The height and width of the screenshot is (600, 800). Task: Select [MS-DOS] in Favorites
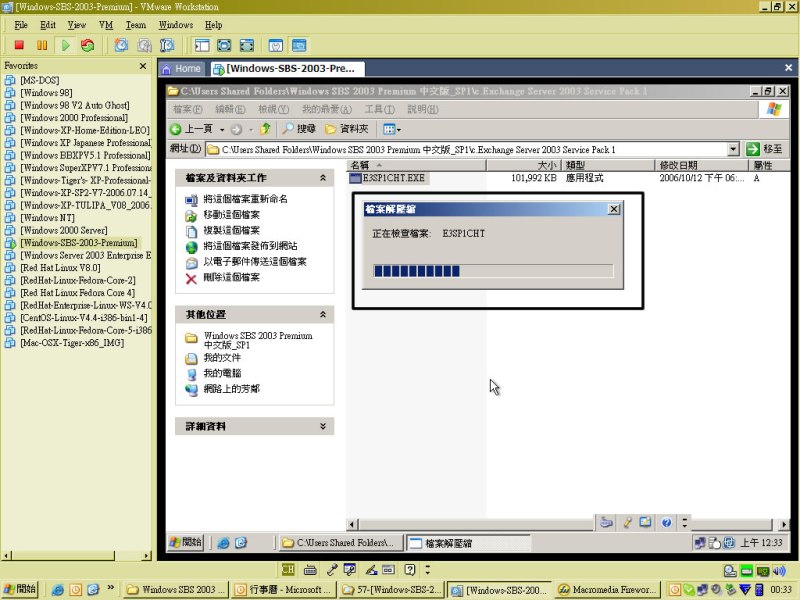39,80
